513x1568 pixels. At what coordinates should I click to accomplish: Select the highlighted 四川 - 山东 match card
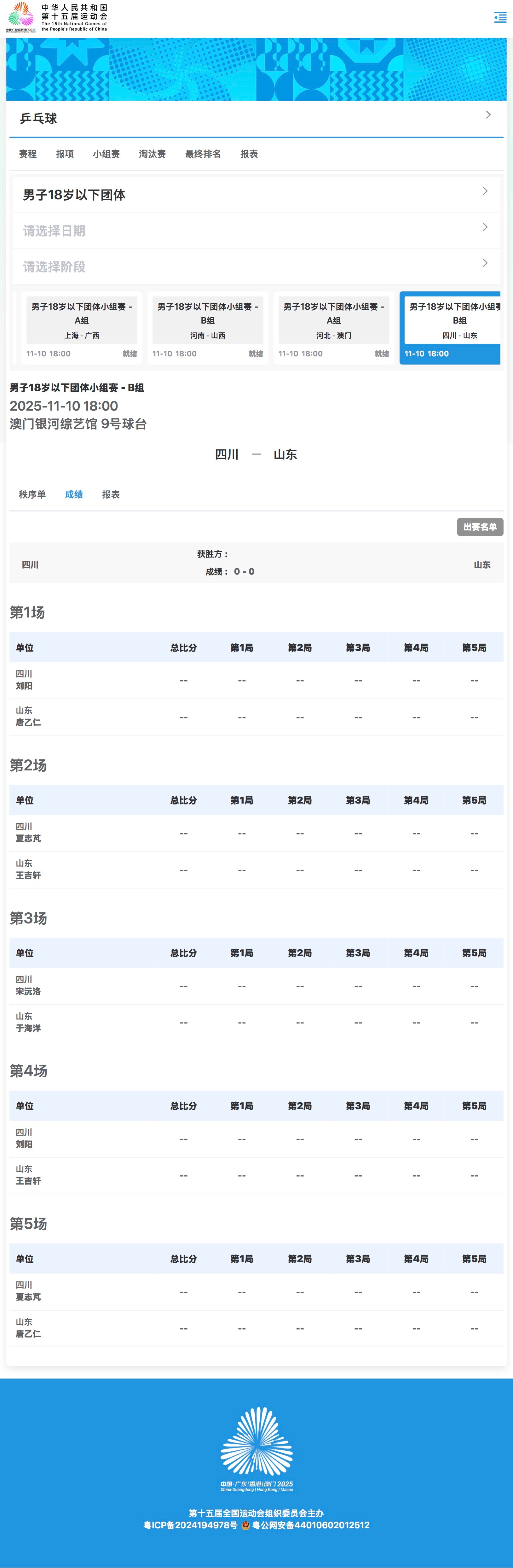point(450,327)
